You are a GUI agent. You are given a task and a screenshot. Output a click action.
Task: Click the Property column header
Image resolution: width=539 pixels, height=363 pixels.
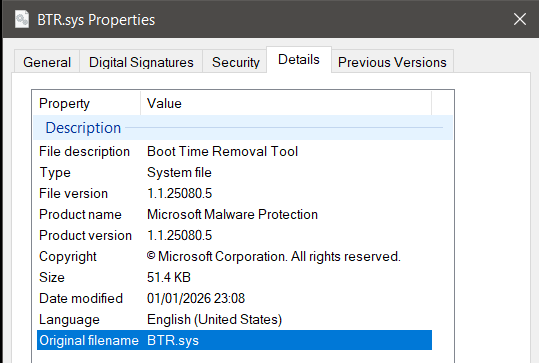pos(86,103)
